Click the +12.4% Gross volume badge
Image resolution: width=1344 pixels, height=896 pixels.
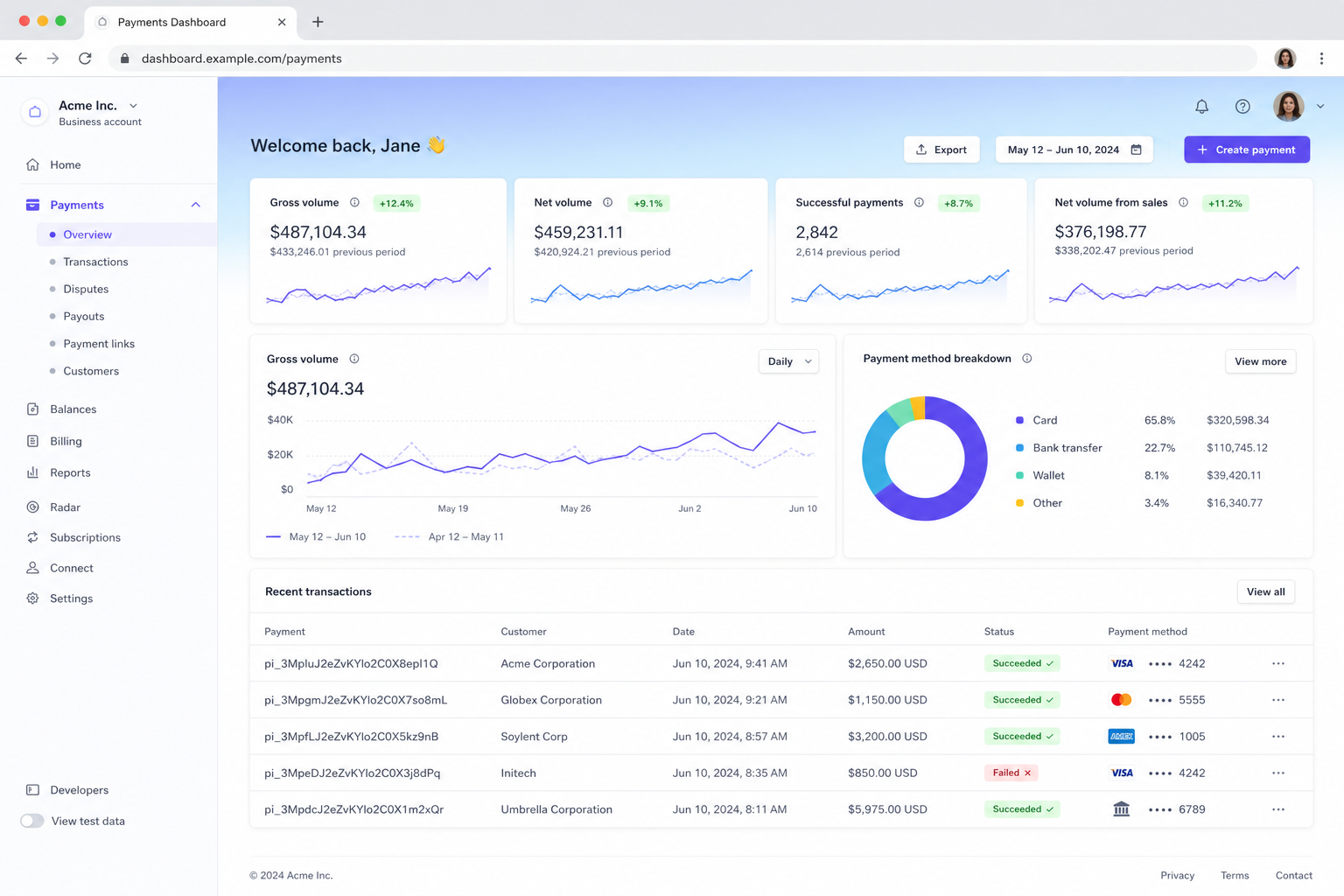pyautogui.click(x=396, y=203)
